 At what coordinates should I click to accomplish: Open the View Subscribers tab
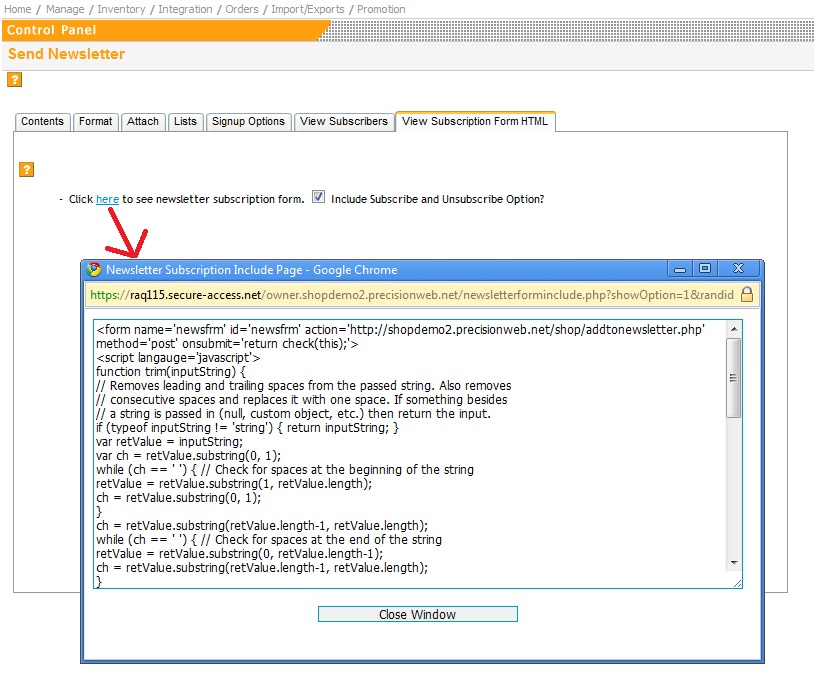pyautogui.click(x=344, y=122)
